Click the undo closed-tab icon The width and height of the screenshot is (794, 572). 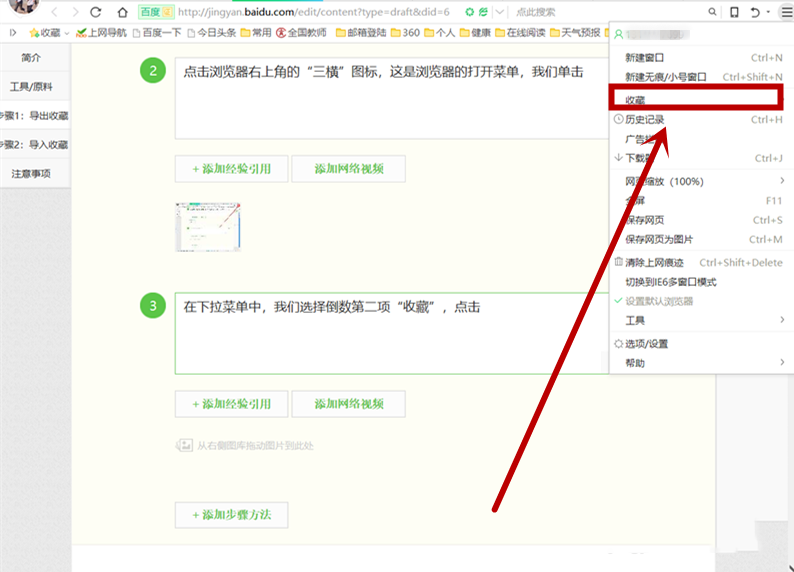point(755,12)
